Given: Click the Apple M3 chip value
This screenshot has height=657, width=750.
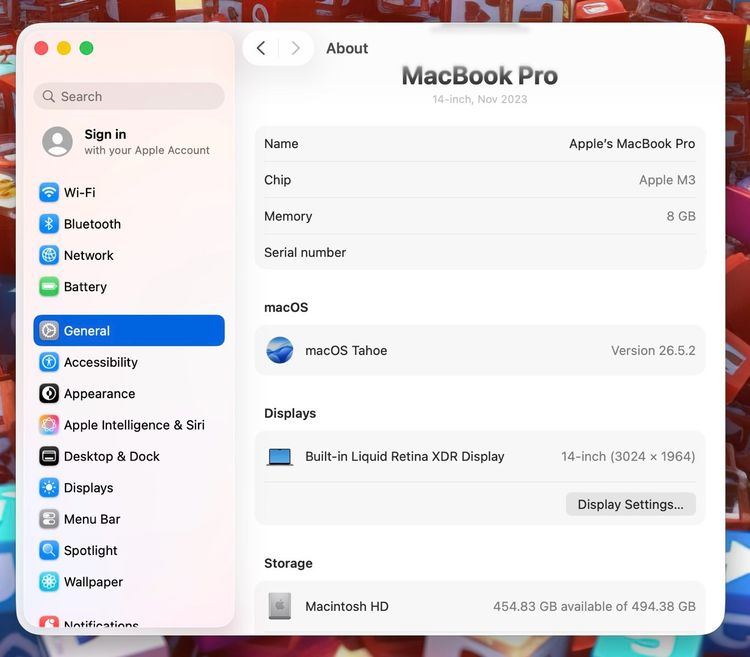Looking at the screenshot, I should (667, 180).
